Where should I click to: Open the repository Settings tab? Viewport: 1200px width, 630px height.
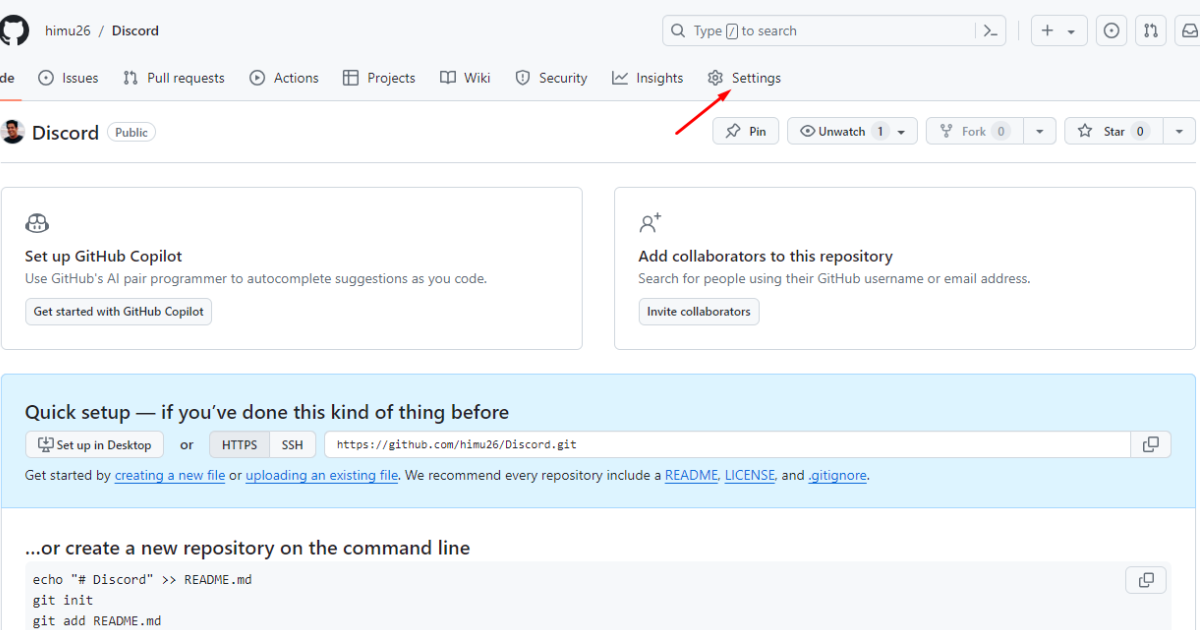744,78
